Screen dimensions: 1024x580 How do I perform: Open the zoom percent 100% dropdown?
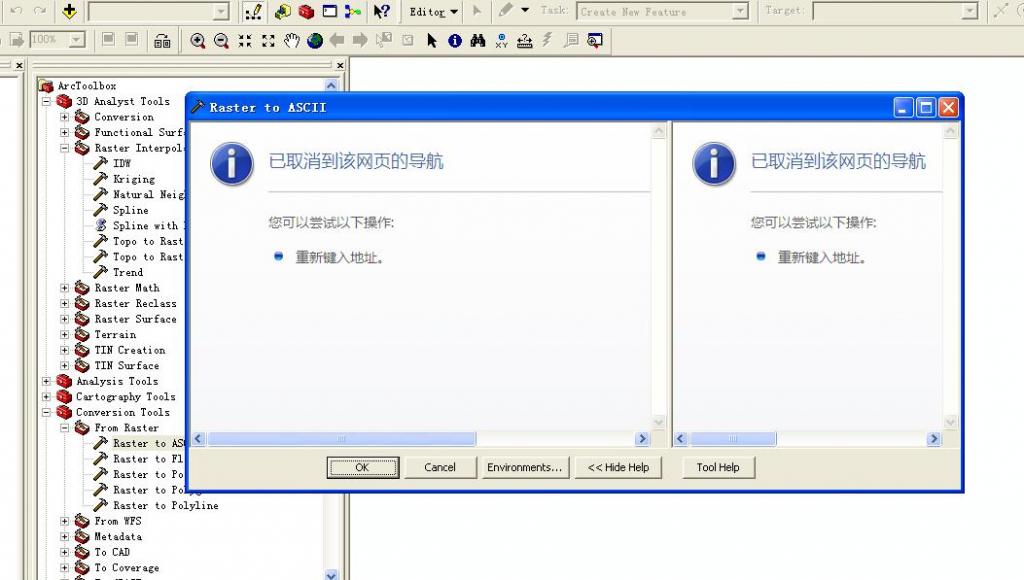(x=77, y=40)
